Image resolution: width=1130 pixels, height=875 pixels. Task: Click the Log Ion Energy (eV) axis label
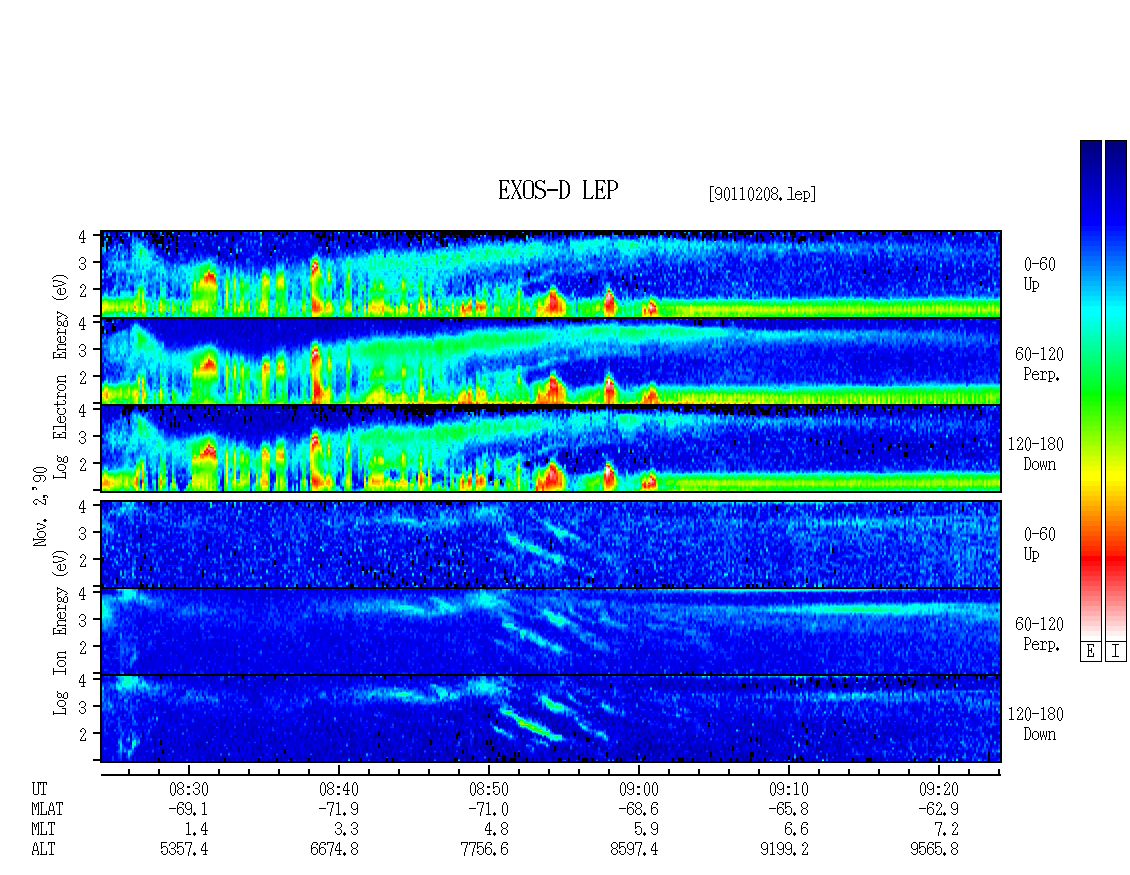[x=60, y=632]
